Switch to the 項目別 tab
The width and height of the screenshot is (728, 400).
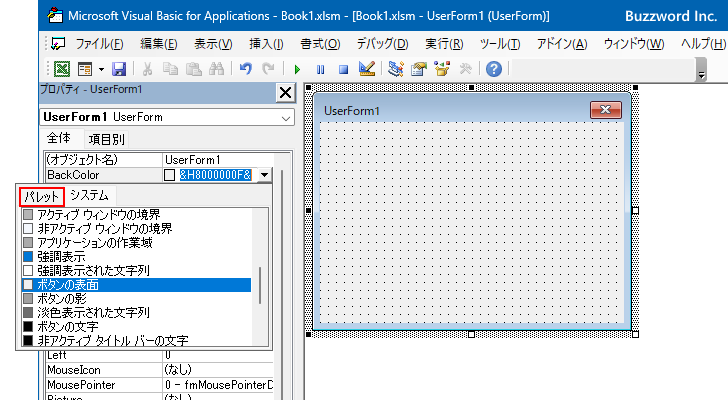tap(106, 139)
